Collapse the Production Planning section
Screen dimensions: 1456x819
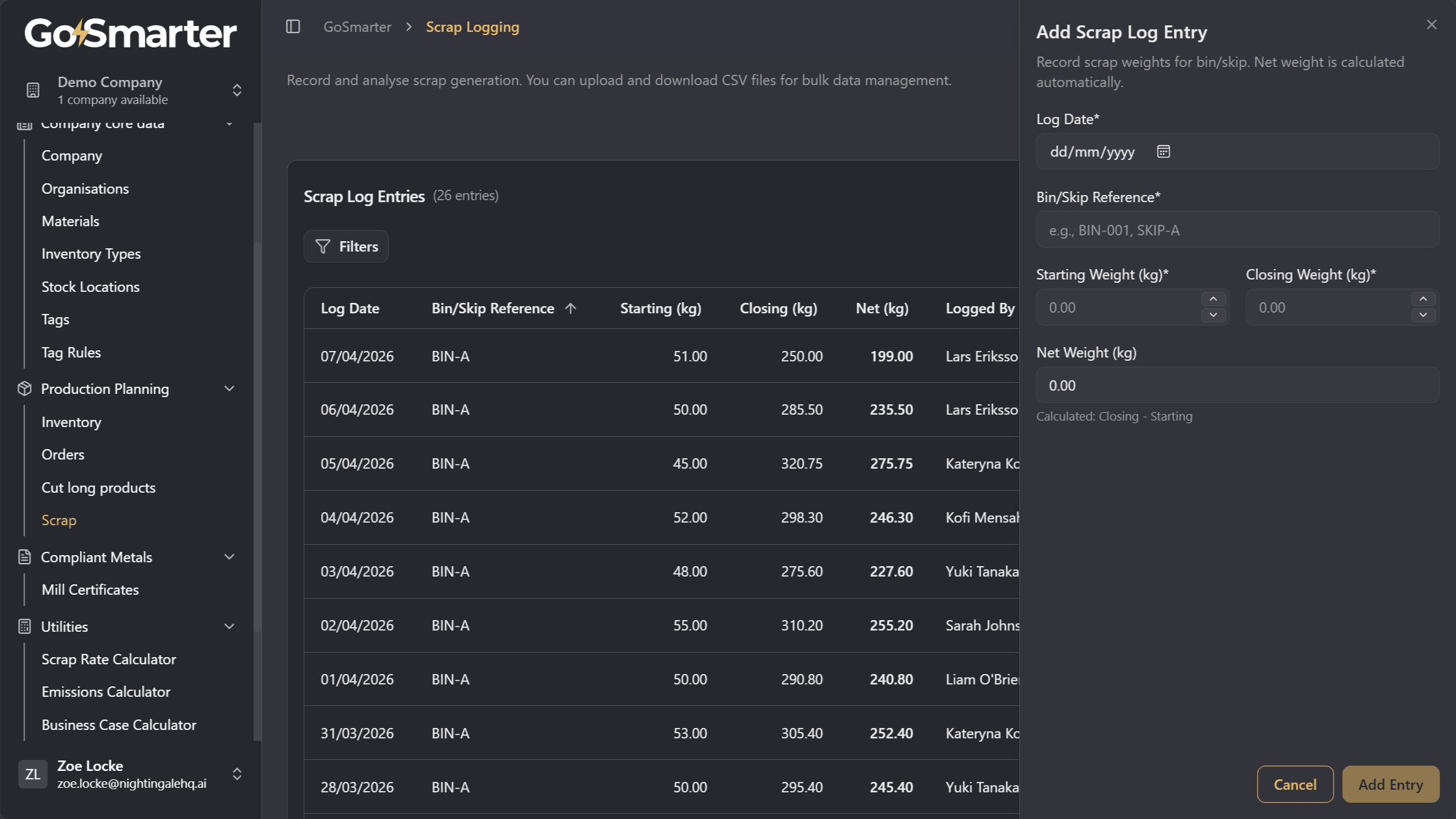[229, 388]
